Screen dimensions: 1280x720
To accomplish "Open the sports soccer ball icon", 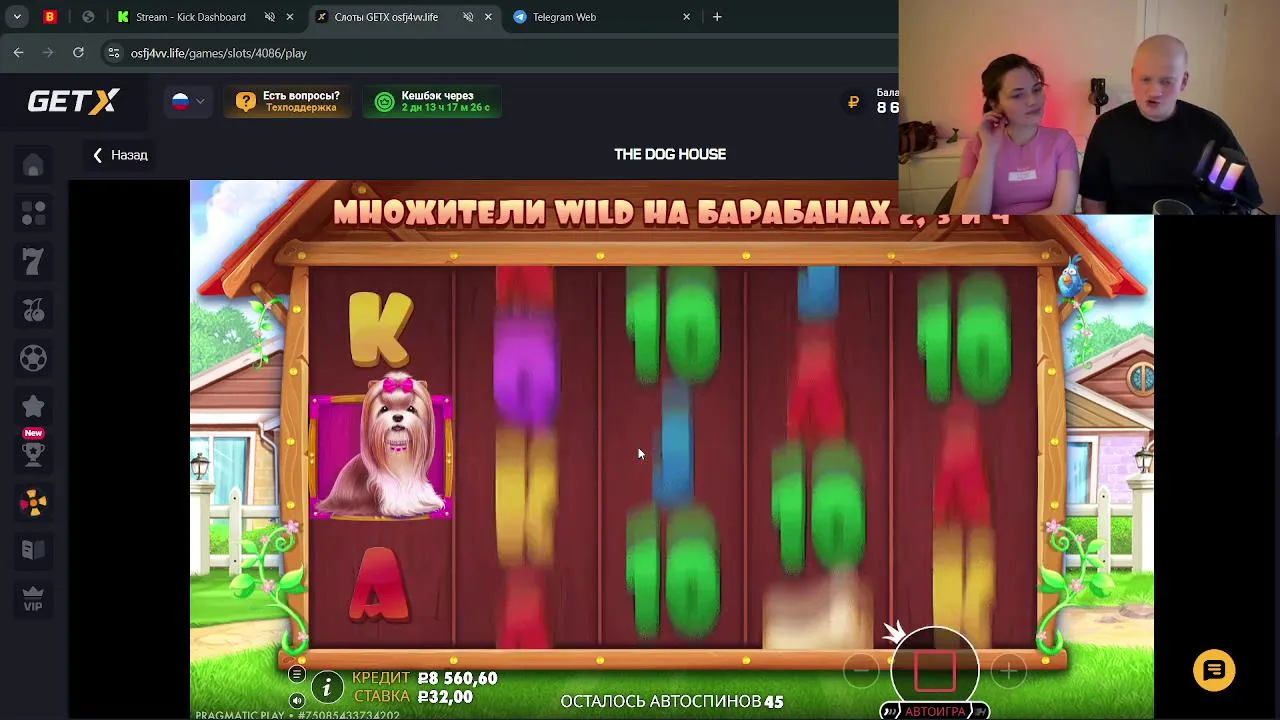I will [33, 358].
